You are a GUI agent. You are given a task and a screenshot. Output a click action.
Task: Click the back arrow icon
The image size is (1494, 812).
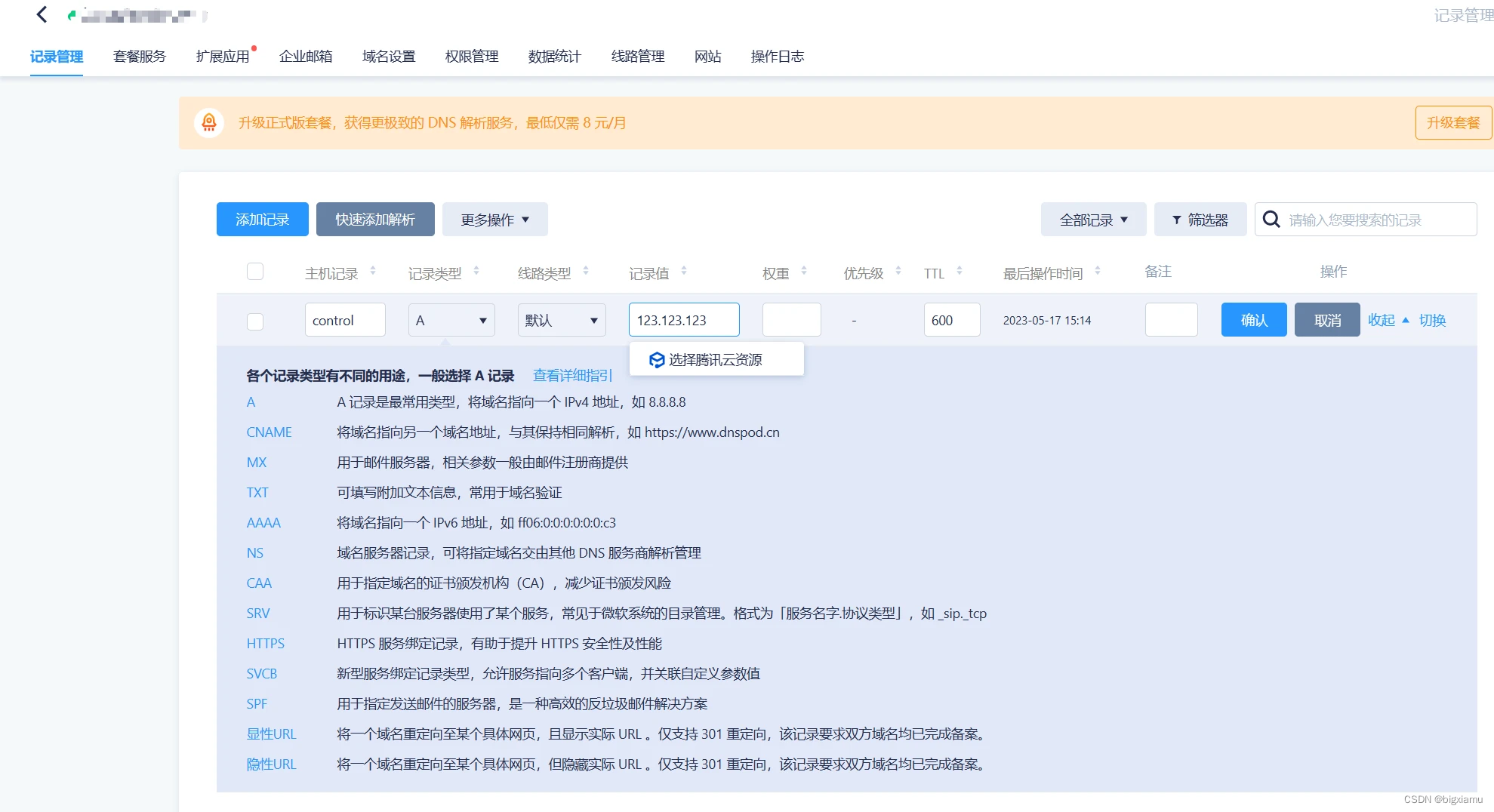(x=42, y=14)
